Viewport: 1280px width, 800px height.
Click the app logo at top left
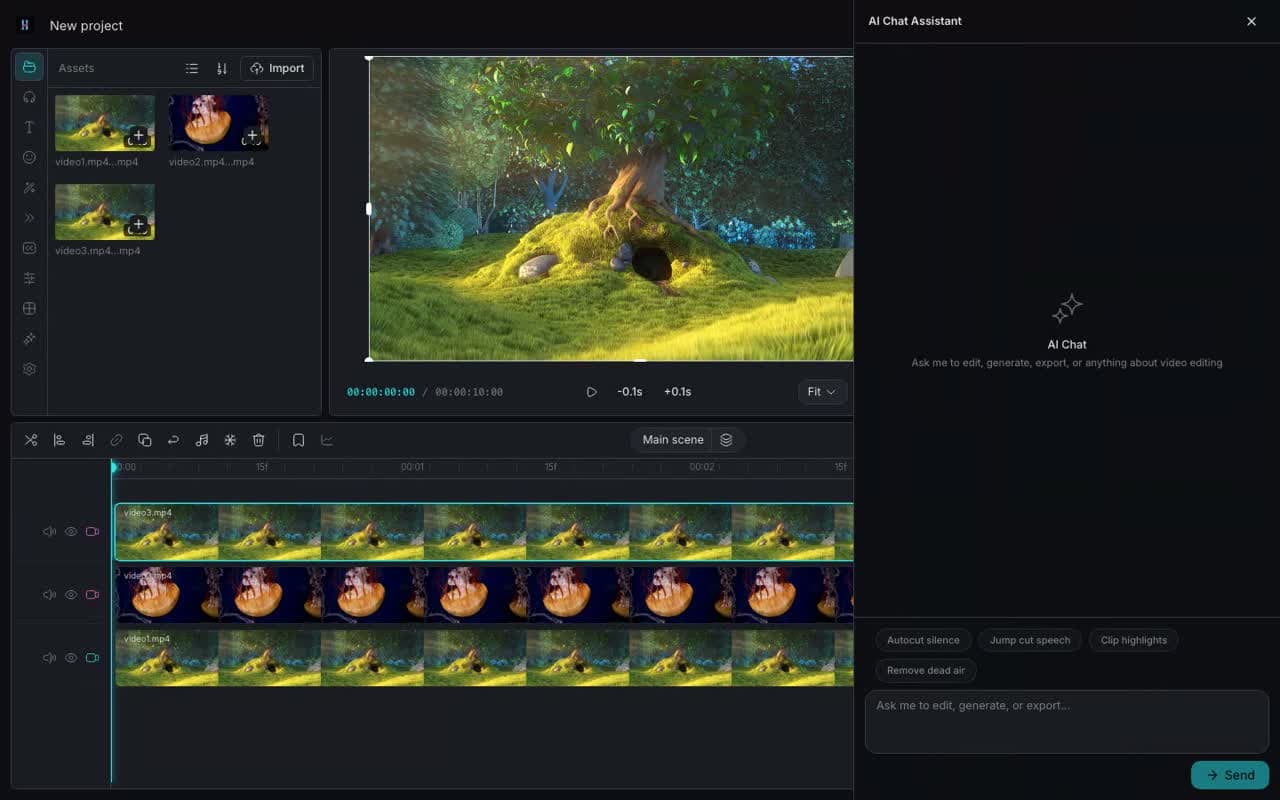click(x=25, y=25)
